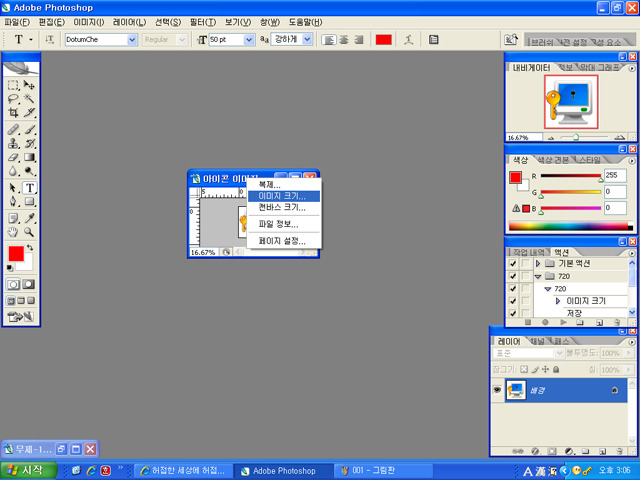Open the character palettes button
Image resolution: width=640 pixels, height=480 pixels.
coord(433,40)
